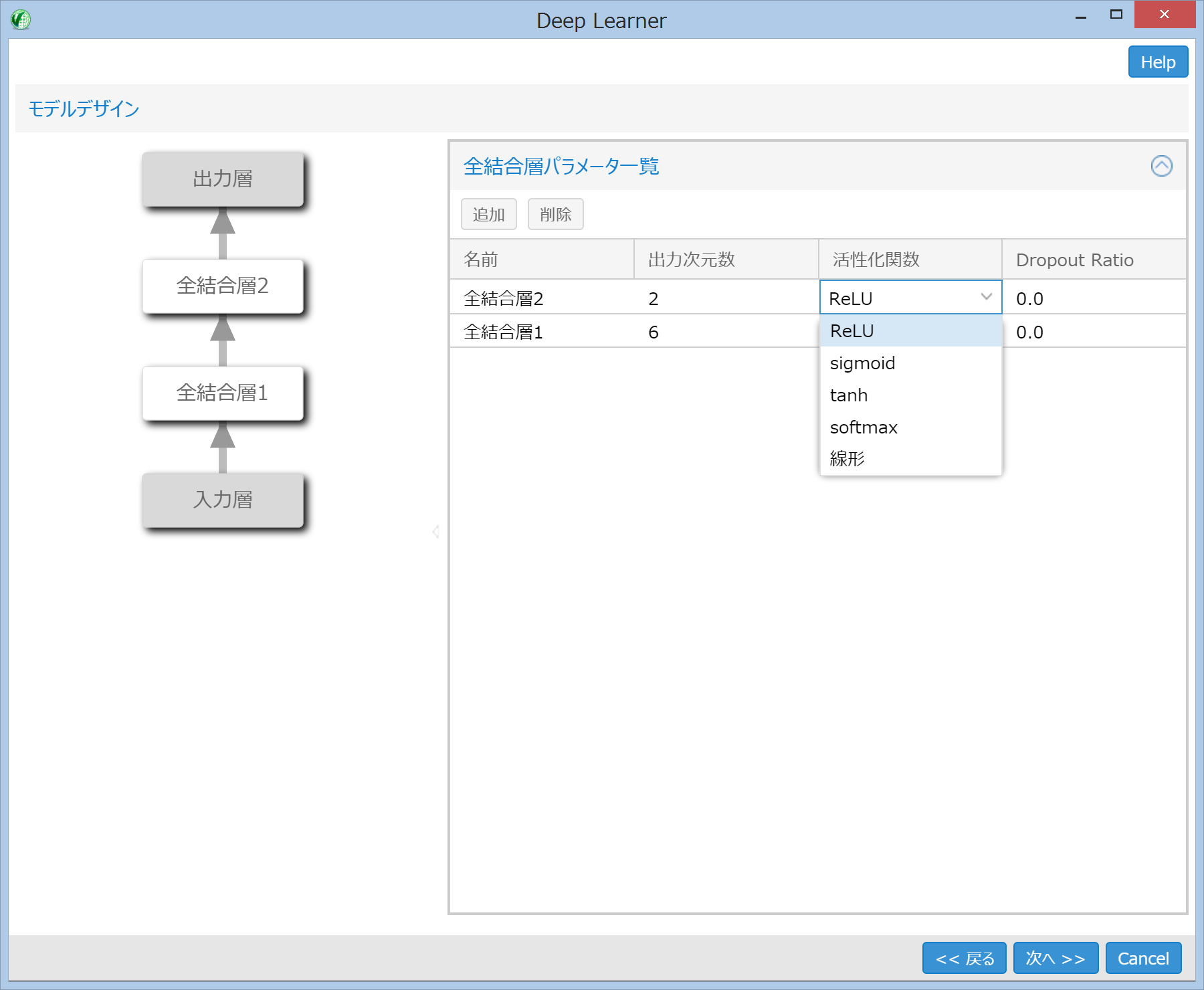
Task: Click the 追加 button
Action: pyautogui.click(x=488, y=215)
